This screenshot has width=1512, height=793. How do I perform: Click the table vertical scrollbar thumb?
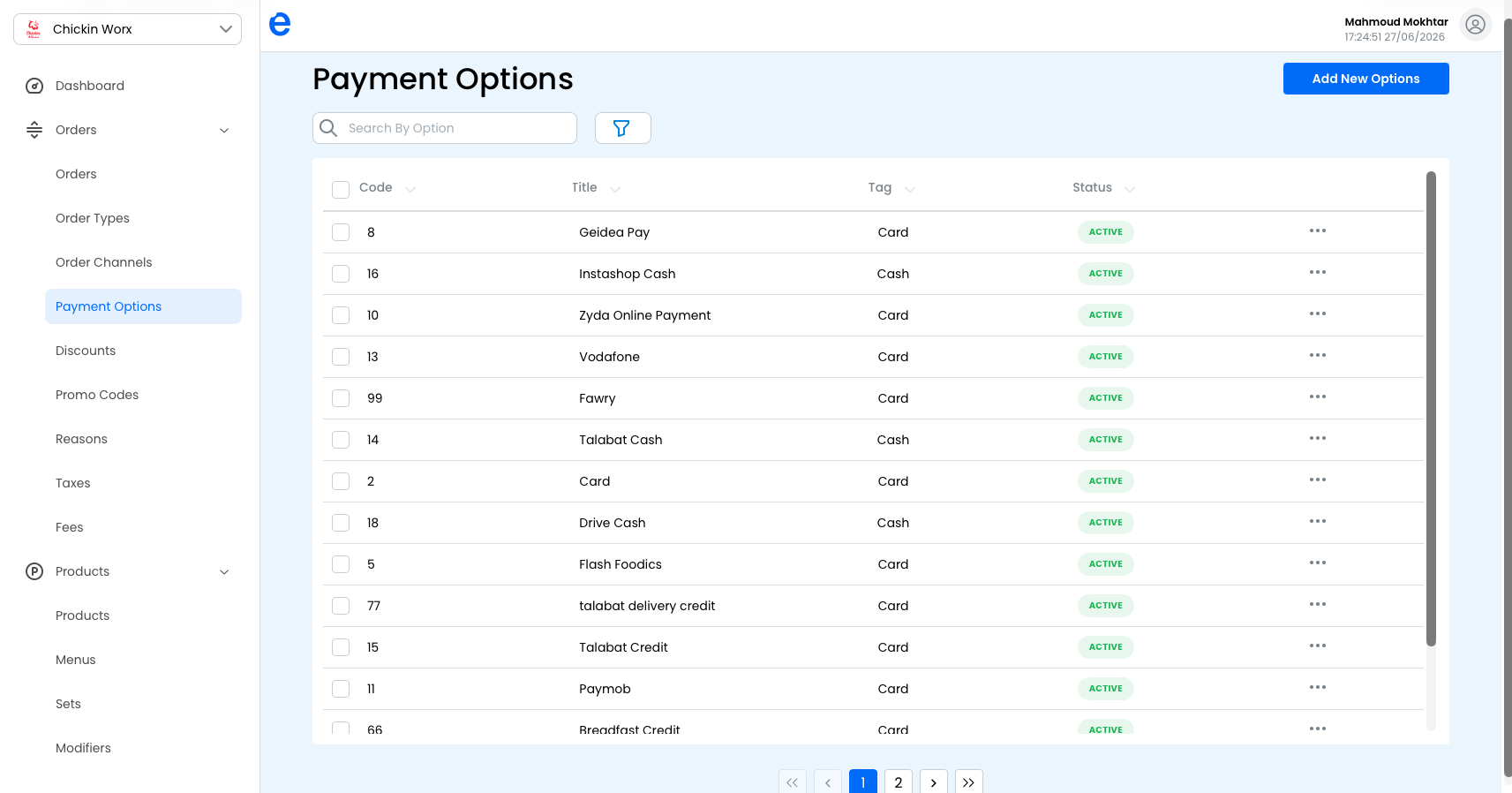(1431, 409)
